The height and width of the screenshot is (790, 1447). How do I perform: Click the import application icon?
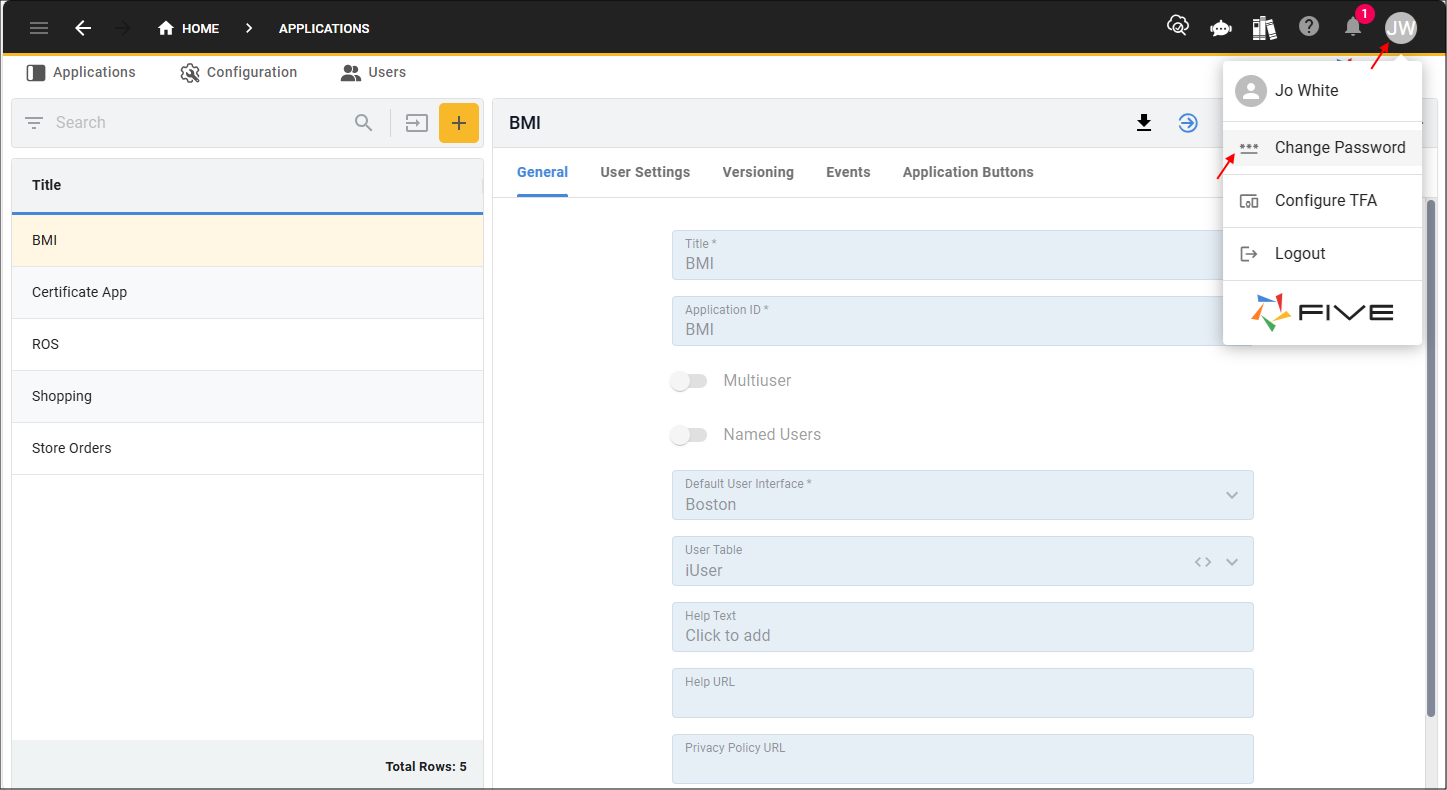click(x=416, y=123)
